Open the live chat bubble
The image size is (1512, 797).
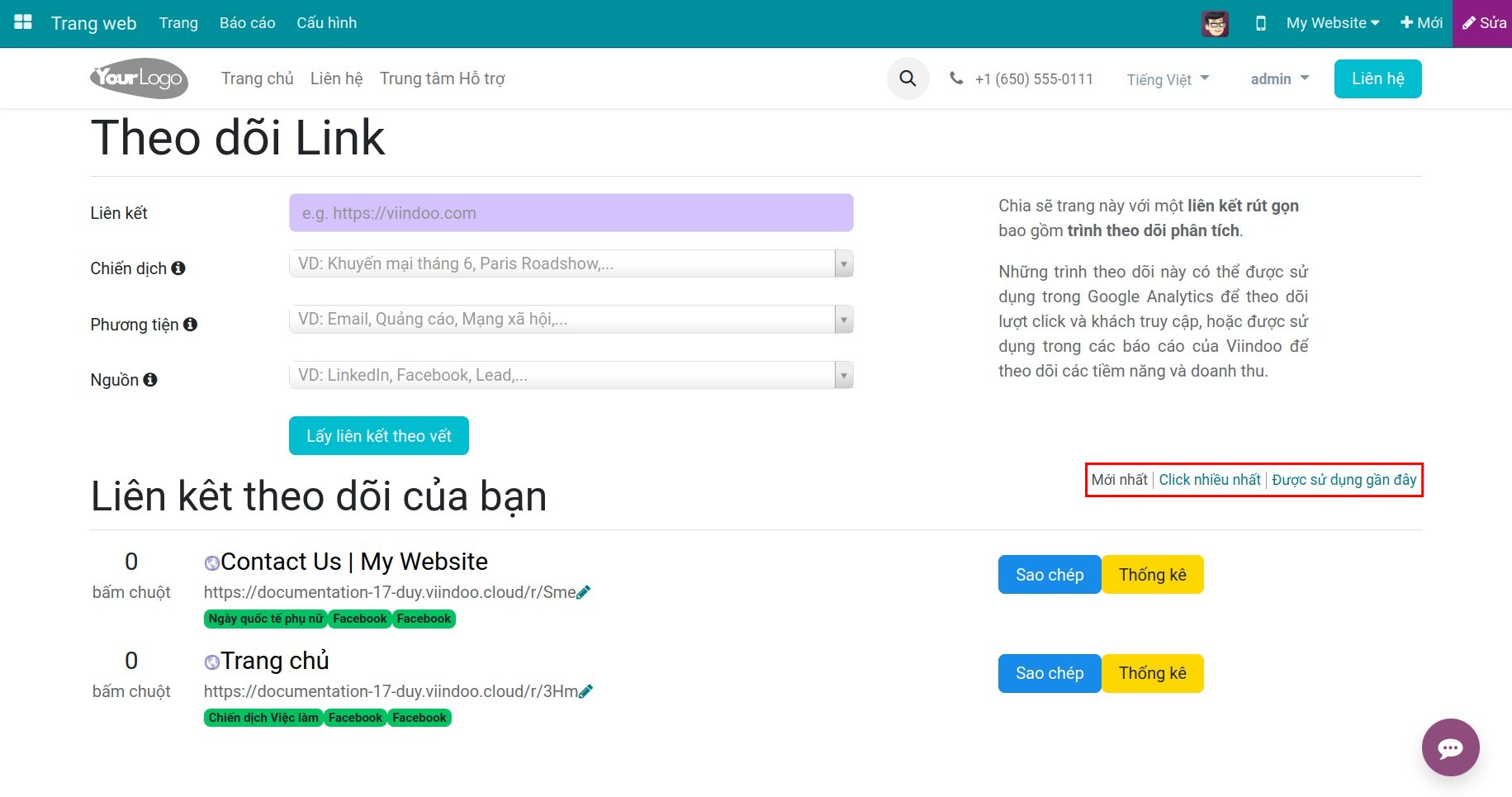tap(1450, 747)
